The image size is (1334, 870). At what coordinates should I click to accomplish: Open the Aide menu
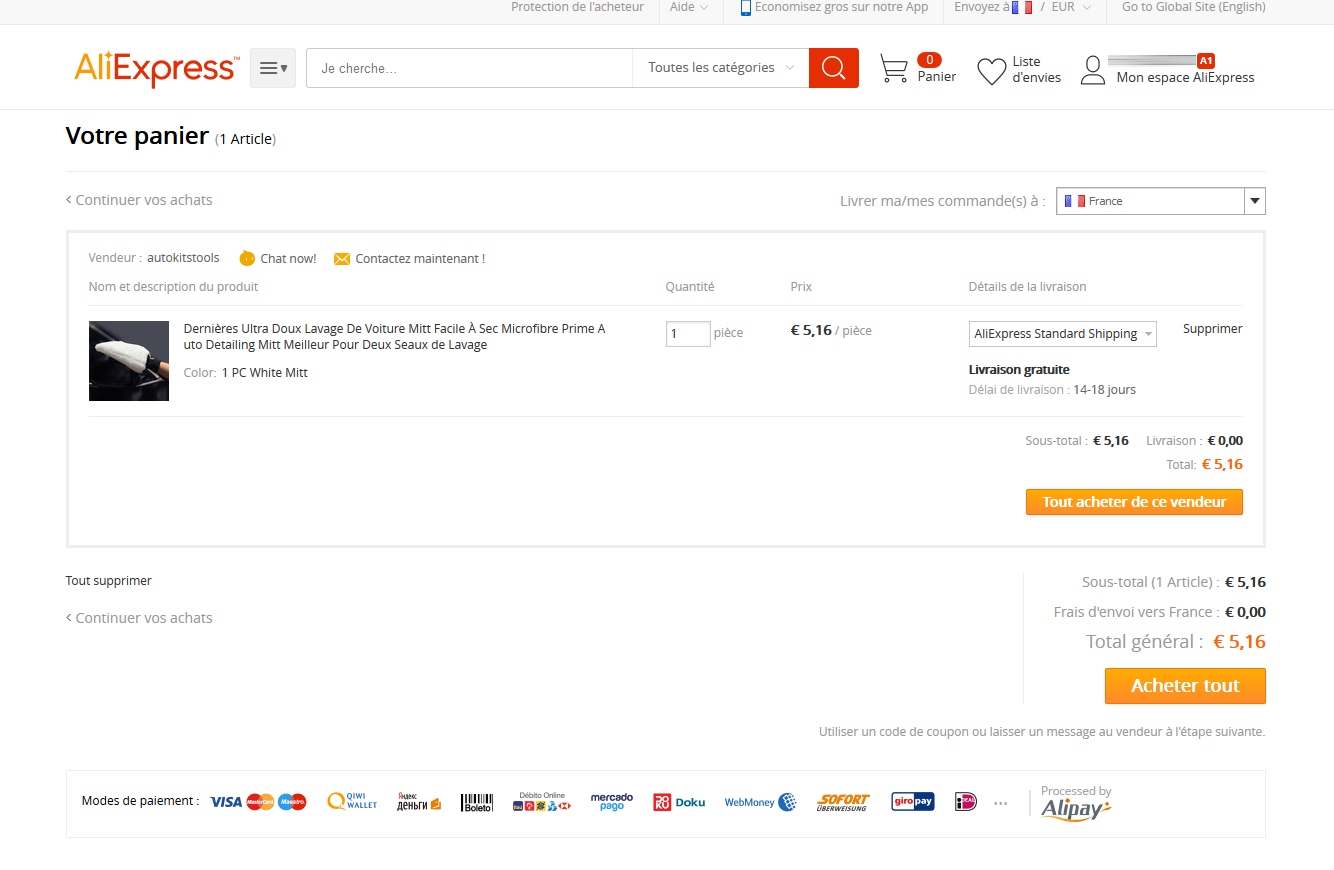coord(688,8)
